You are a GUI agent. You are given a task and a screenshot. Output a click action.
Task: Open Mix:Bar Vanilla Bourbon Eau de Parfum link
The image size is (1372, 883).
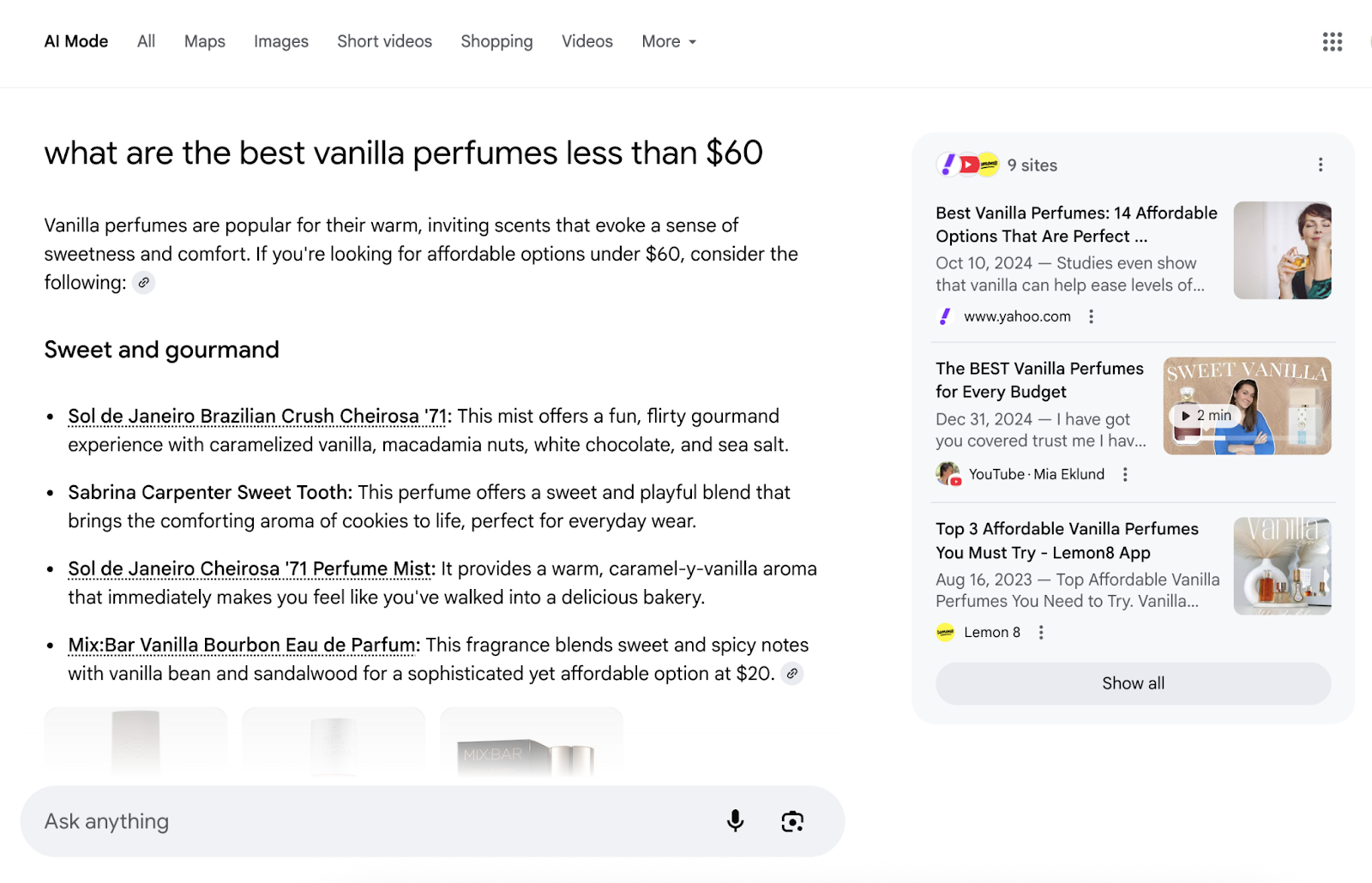tap(244, 646)
